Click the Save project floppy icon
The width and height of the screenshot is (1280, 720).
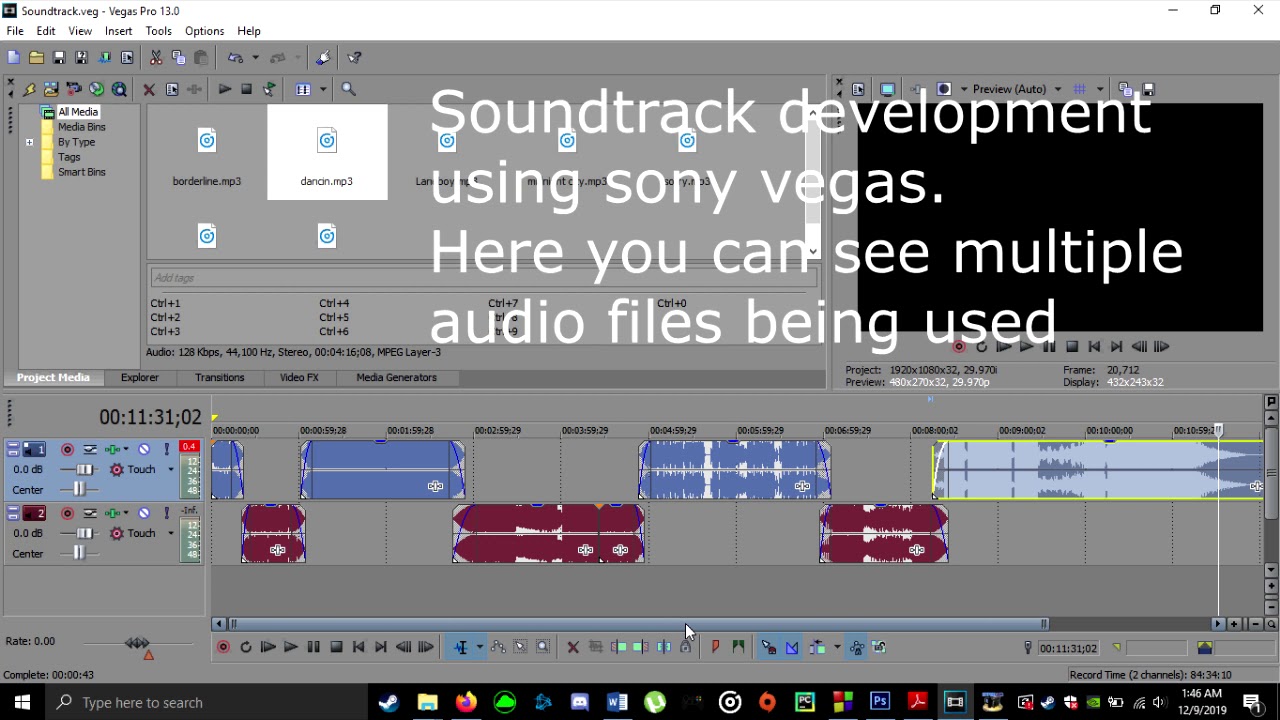pyautogui.click(x=59, y=58)
